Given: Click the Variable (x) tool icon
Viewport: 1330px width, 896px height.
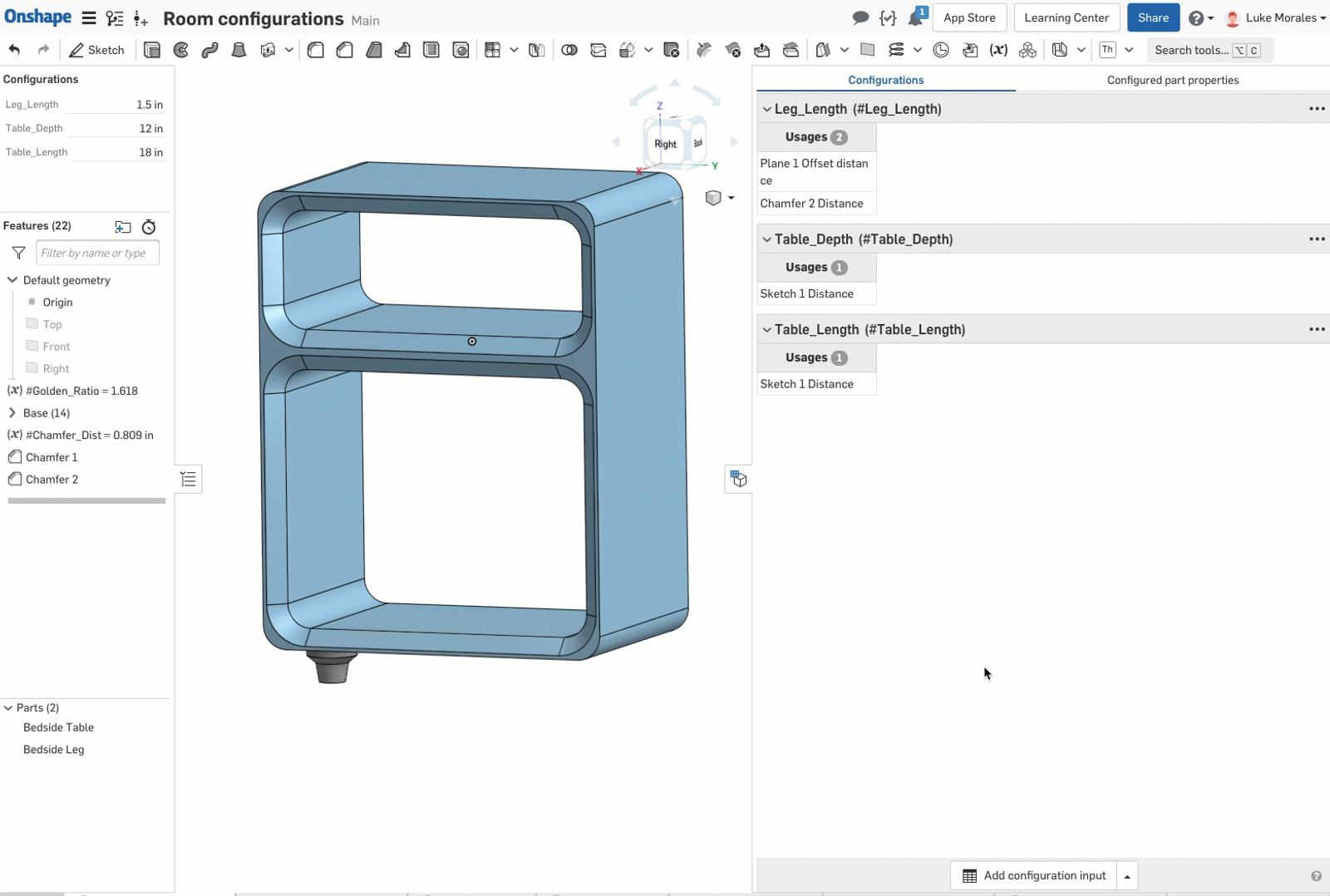Looking at the screenshot, I should pyautogui.click(x=998, y=50).
